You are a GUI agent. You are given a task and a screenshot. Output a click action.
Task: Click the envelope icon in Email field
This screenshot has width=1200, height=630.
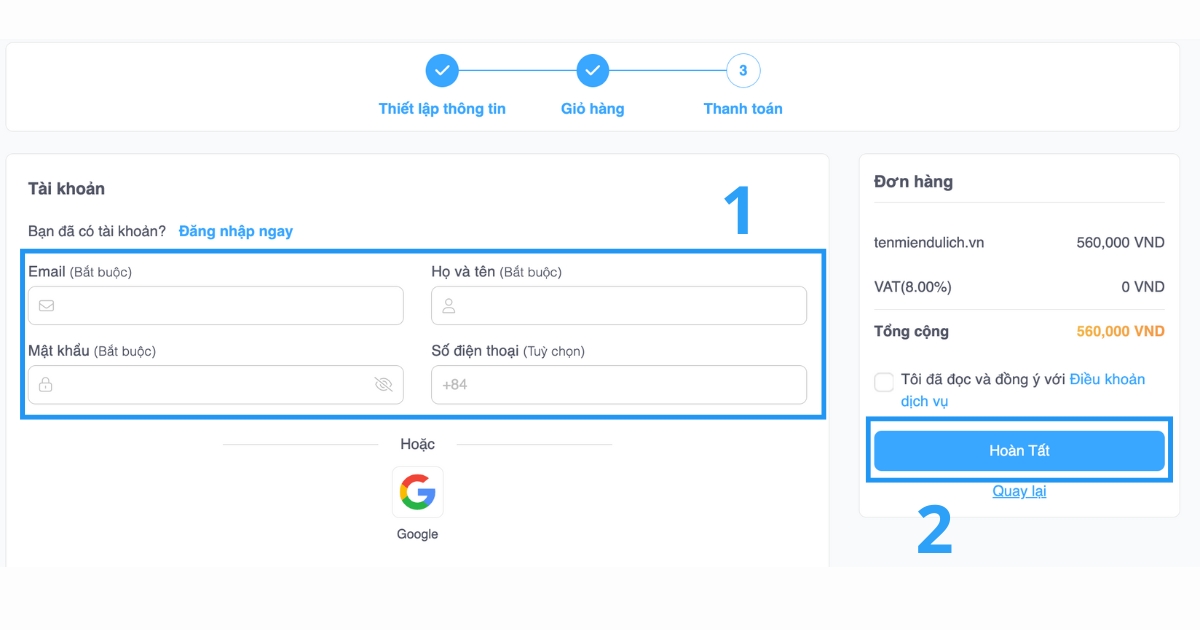[46, 306]
